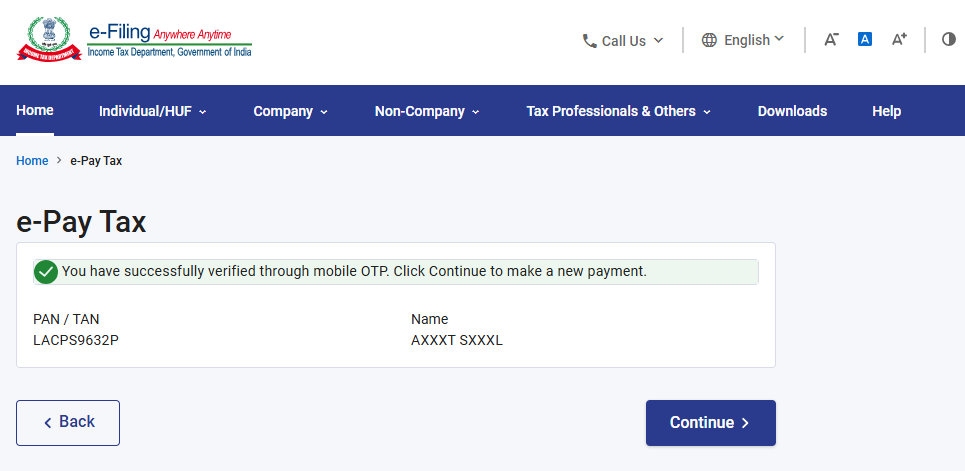
Task: Open Tax Professionals & Others menu
Action: coord(618,111)
